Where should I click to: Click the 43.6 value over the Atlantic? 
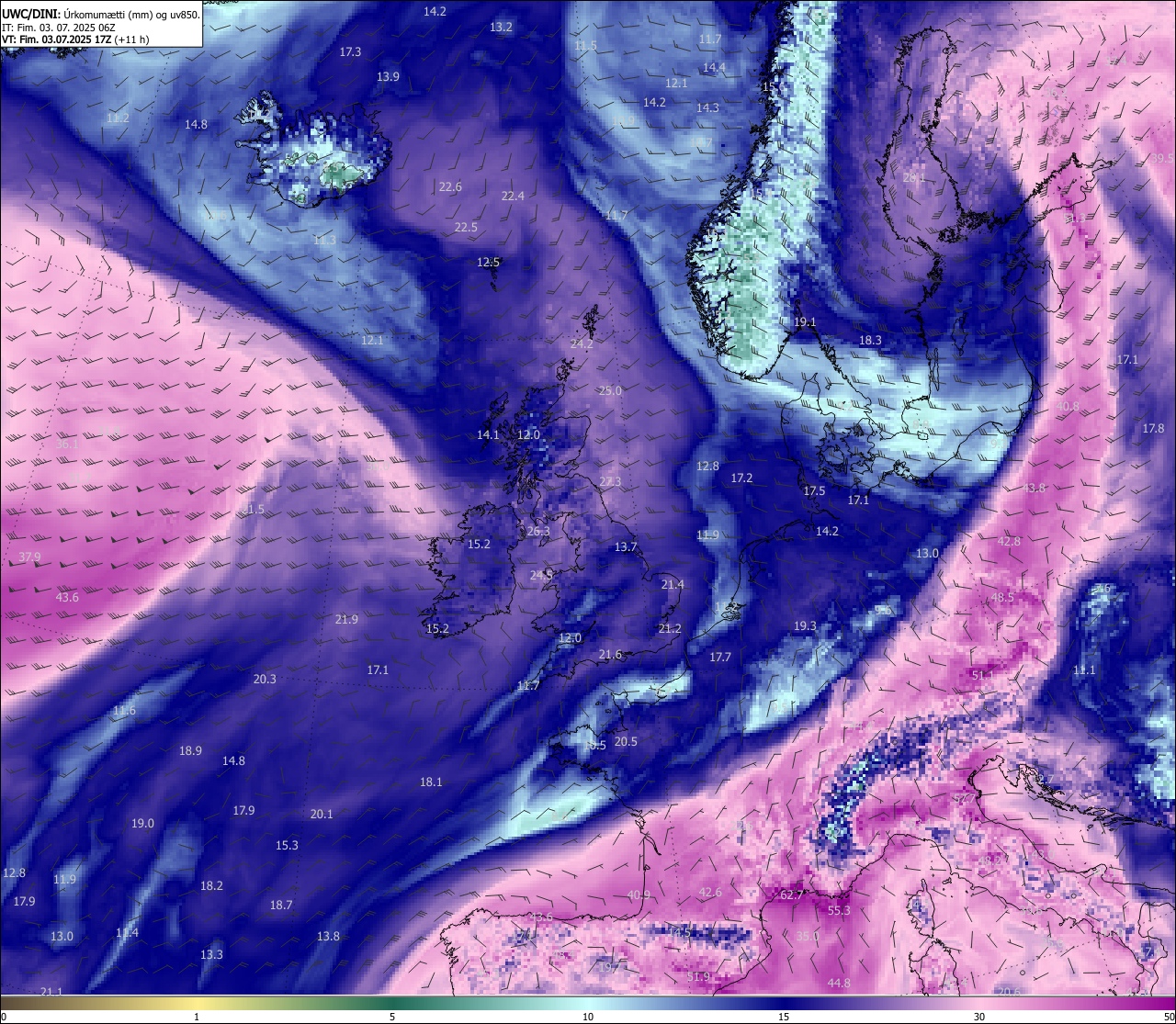(x=67, y=598)
